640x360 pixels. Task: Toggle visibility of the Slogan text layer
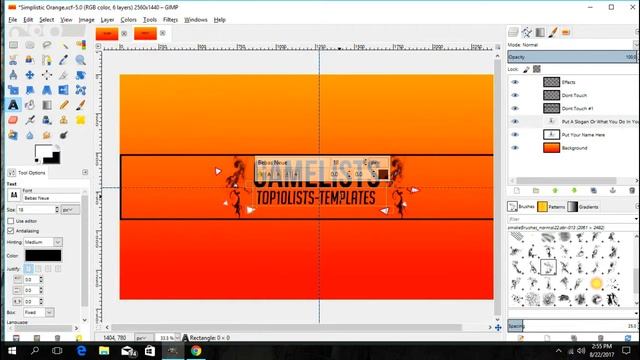515,122
